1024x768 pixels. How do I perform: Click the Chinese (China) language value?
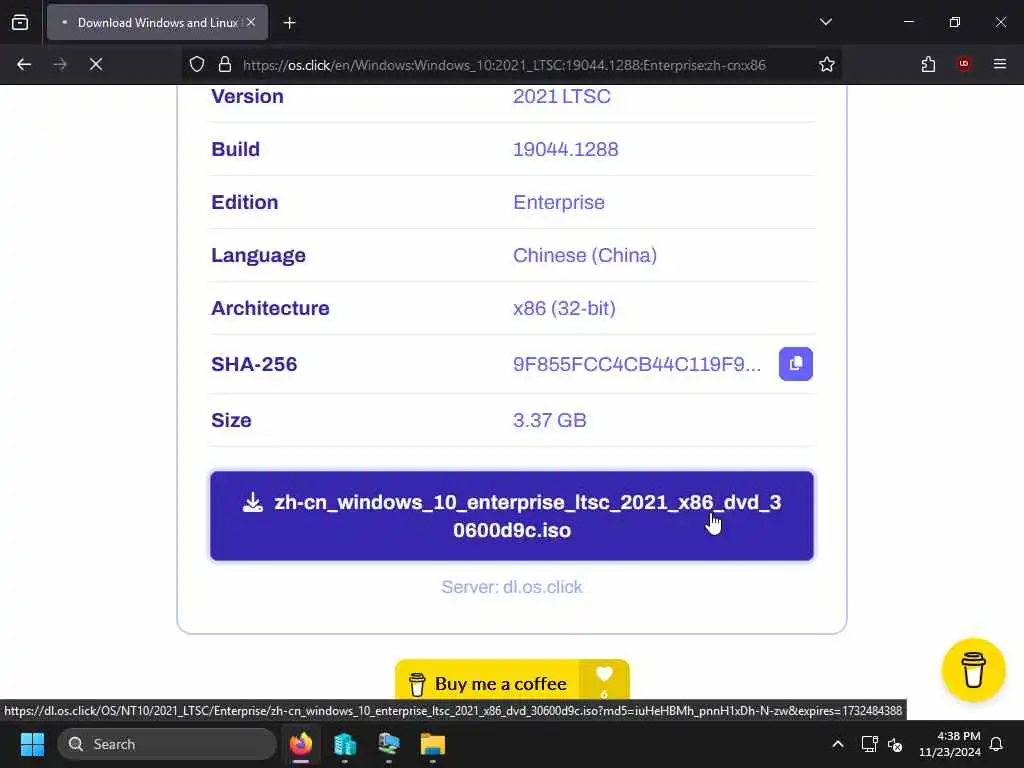tap(585, 255)
